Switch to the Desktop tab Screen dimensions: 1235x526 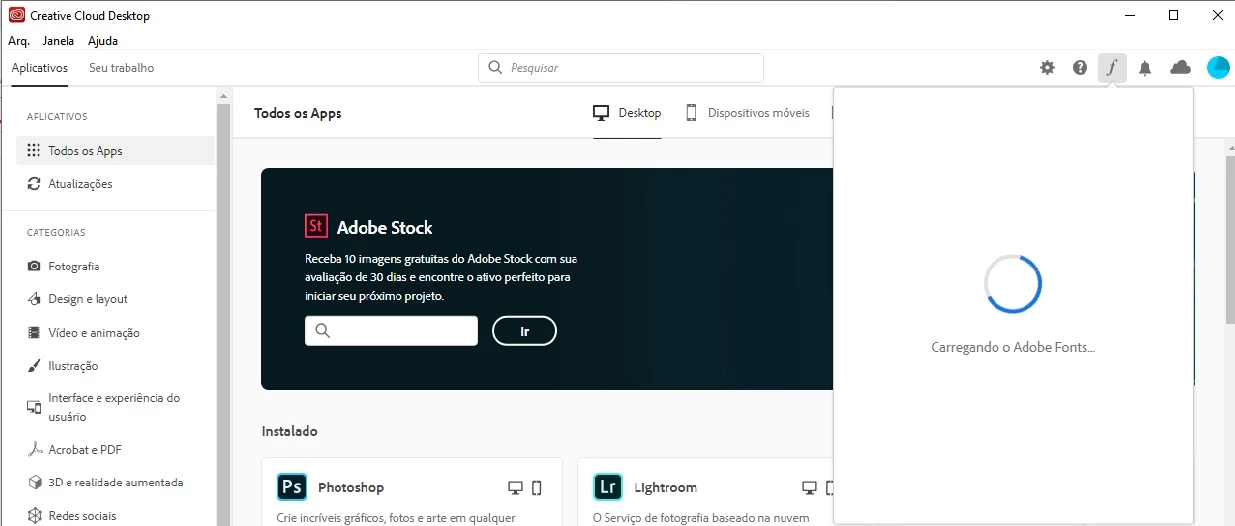(x=627, y=113)
